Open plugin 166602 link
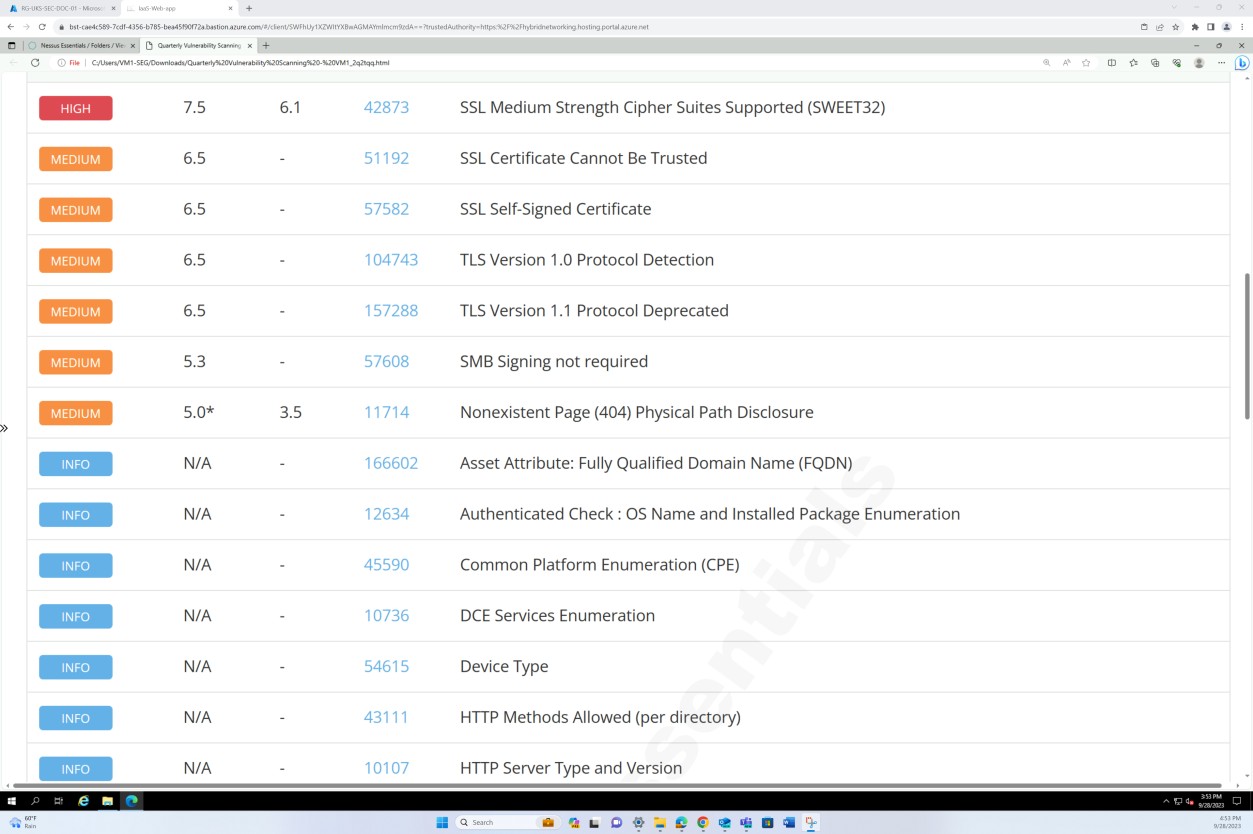The width and height of the screenshot is (1253, 834). [391, 463]
